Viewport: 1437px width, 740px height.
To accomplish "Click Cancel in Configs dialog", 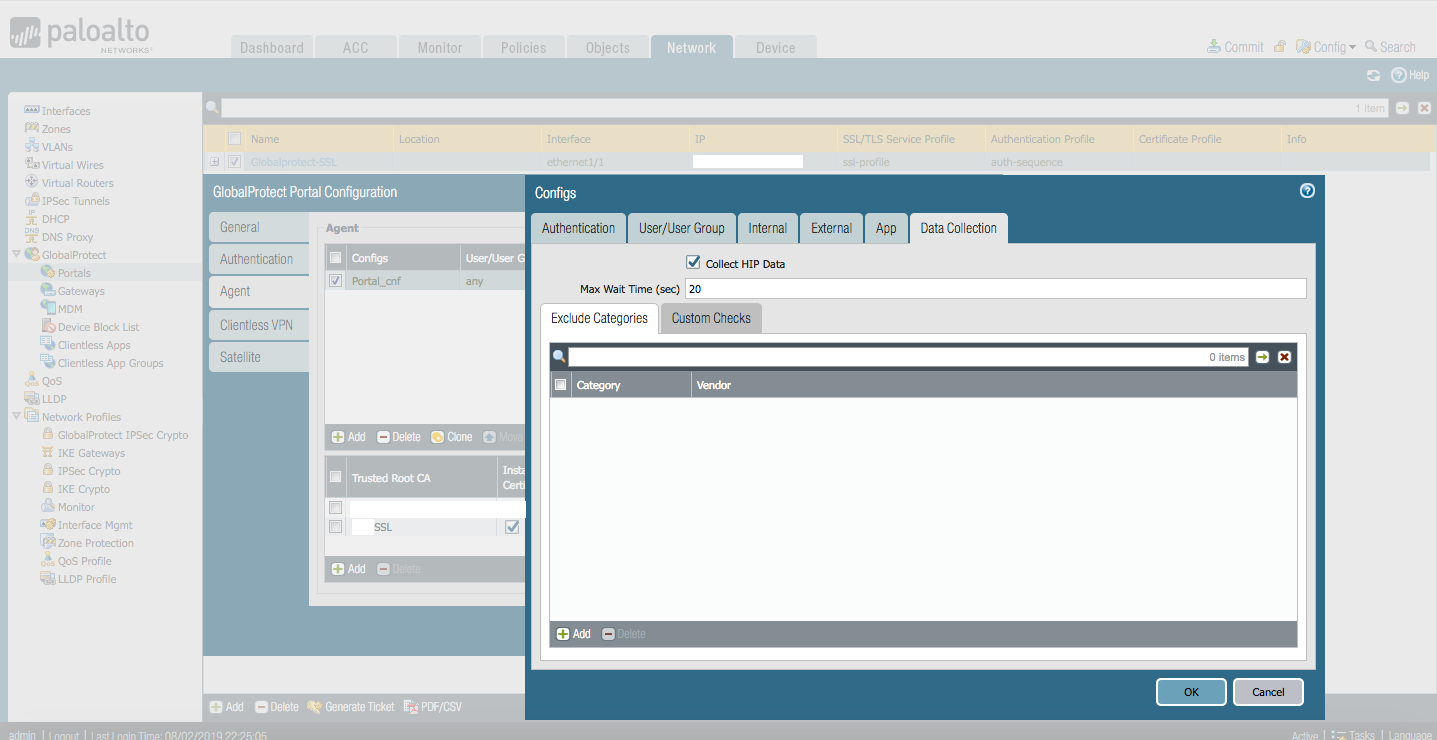I will 1268,692.
